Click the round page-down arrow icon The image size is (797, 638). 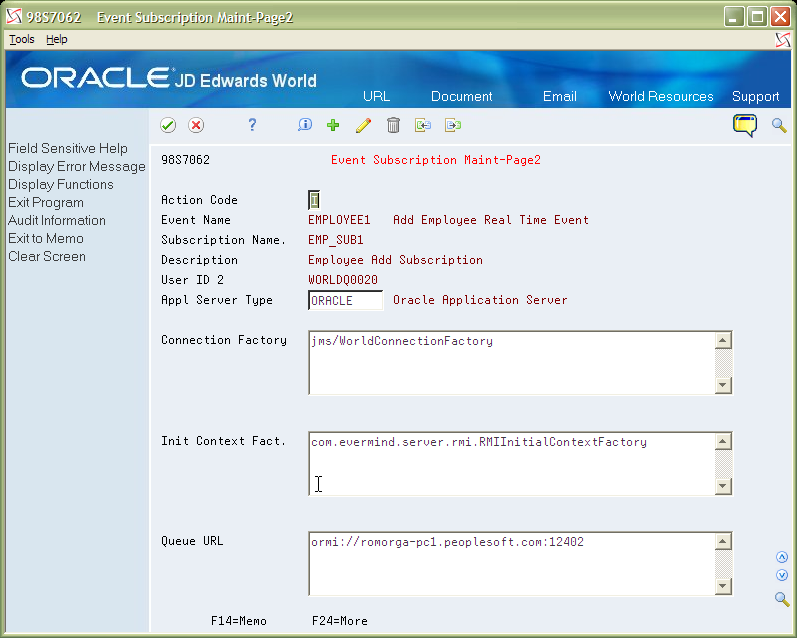tap(782, 575)
